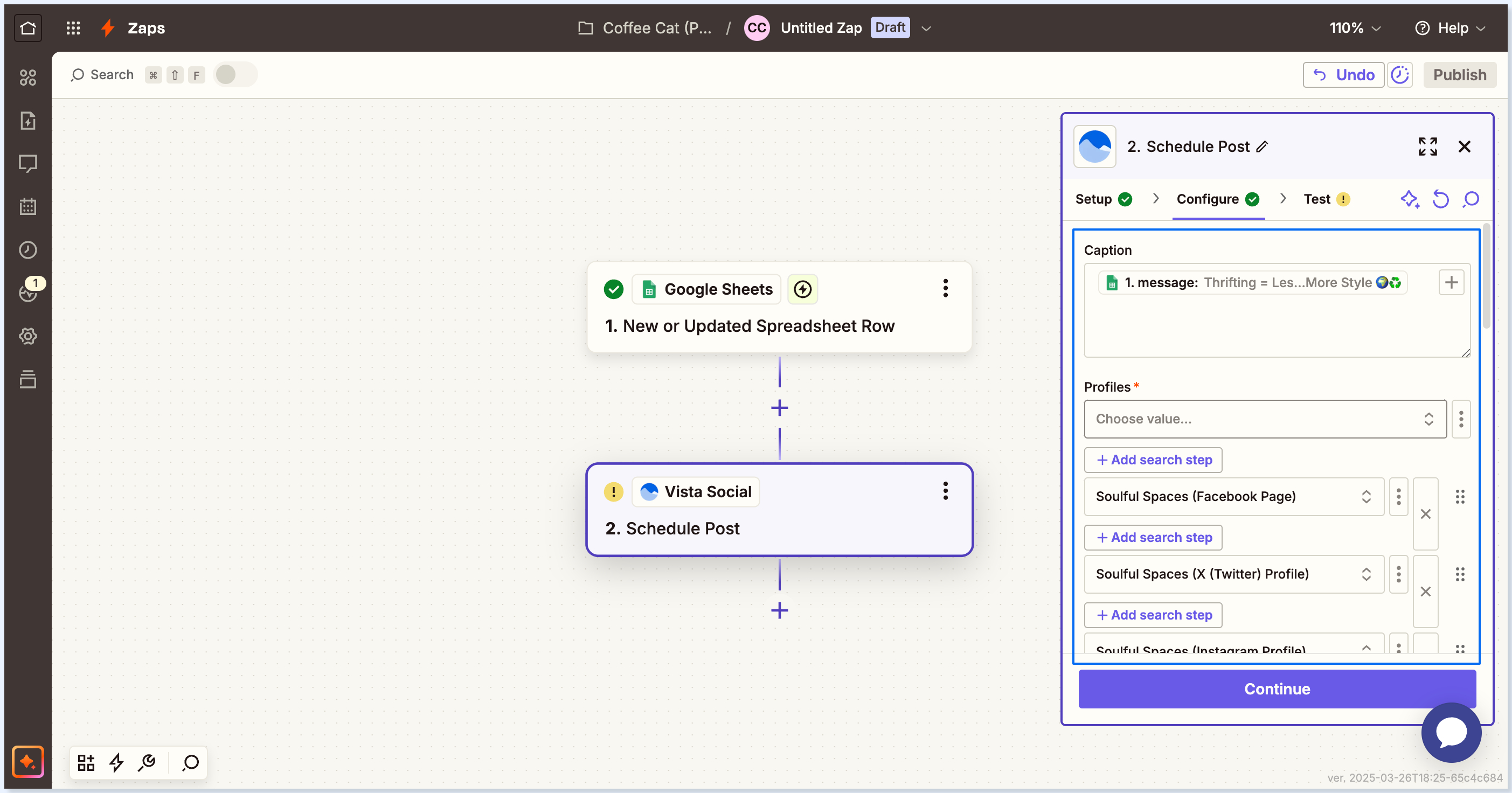This screenshot has height=793, width=1512.
Task: Open the sidebar calendar schedule icon
Action: [x=27, y=207]
